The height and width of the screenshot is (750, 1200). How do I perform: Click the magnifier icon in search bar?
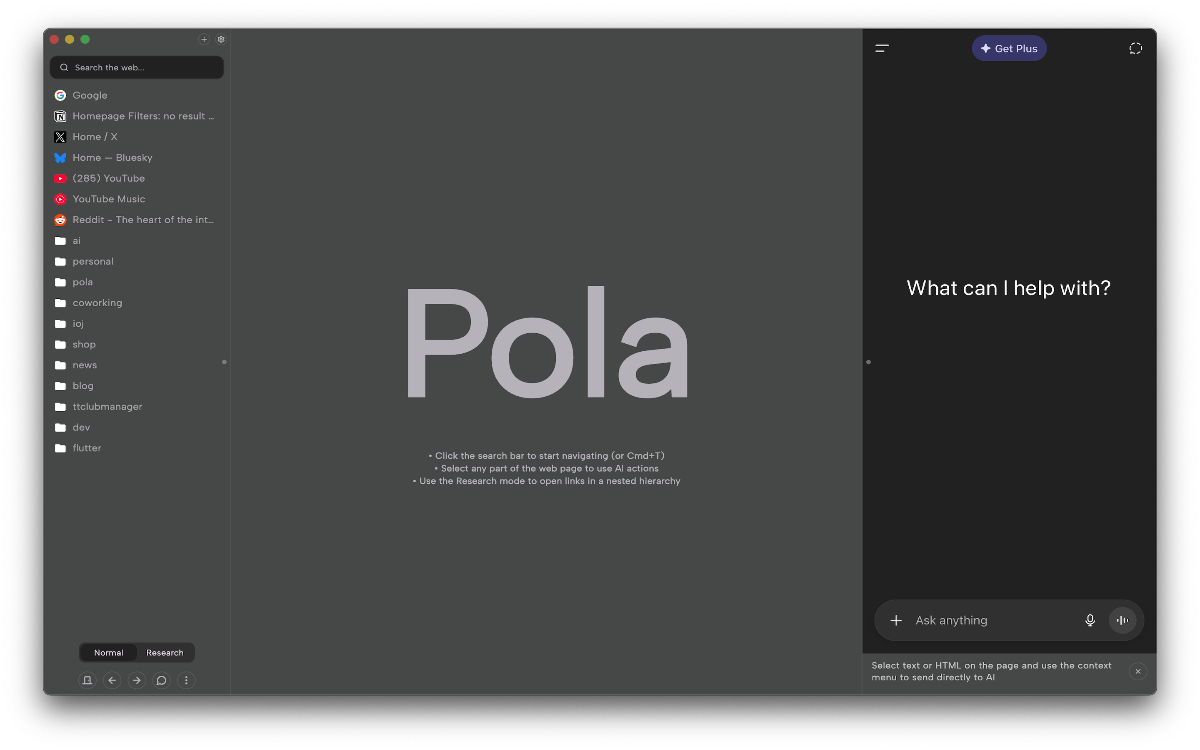pyautogui.click(x=65, y=68)
